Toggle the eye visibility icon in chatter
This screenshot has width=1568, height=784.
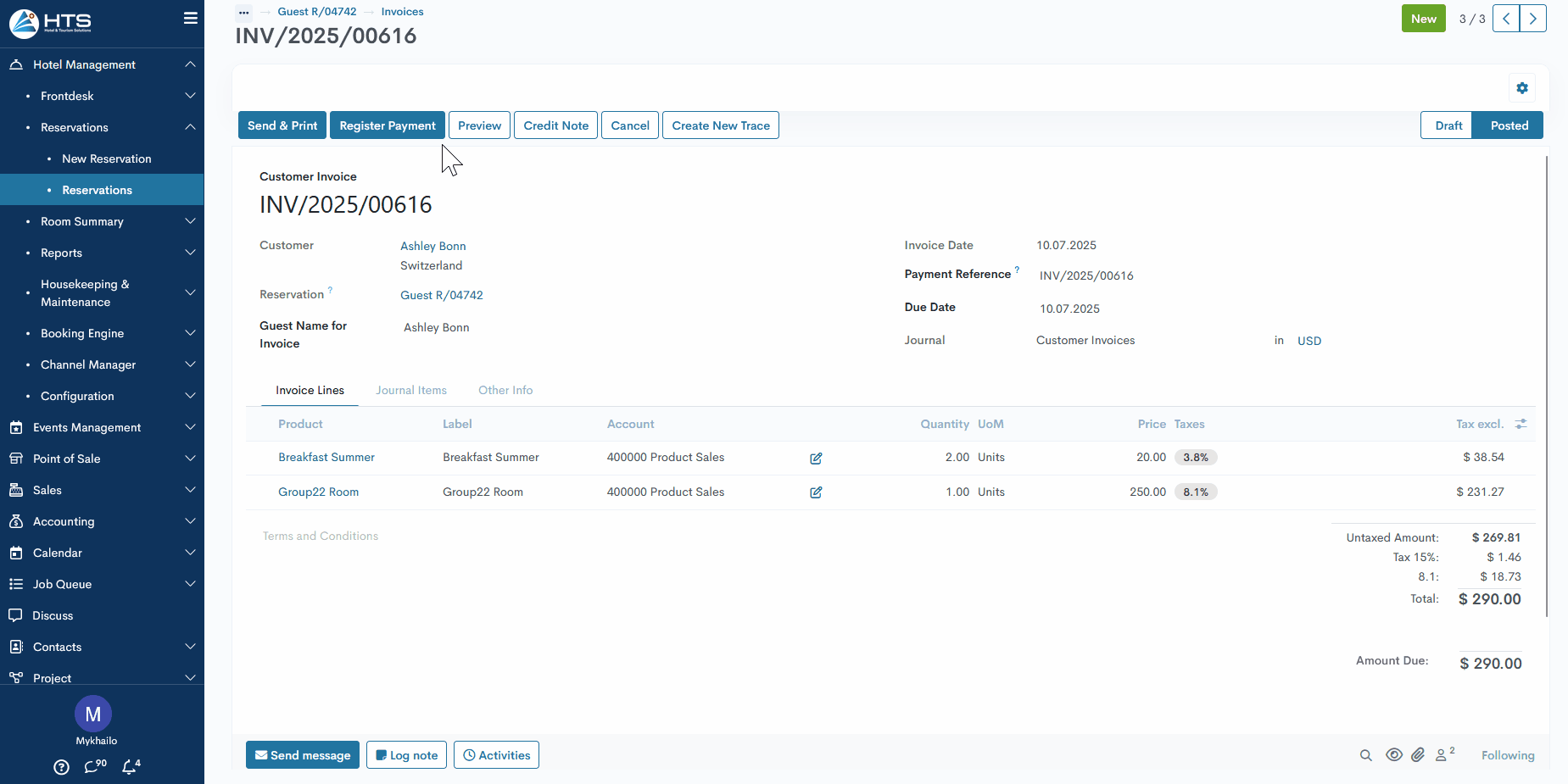1393,755
